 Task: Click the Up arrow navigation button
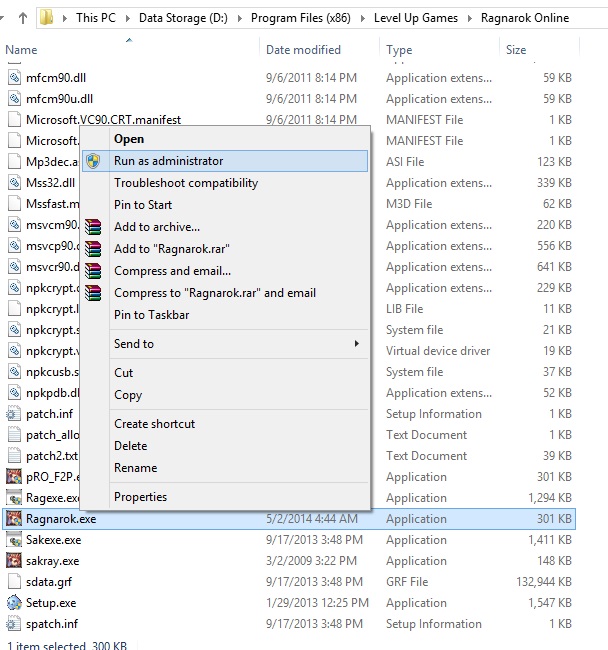point(23,18)
